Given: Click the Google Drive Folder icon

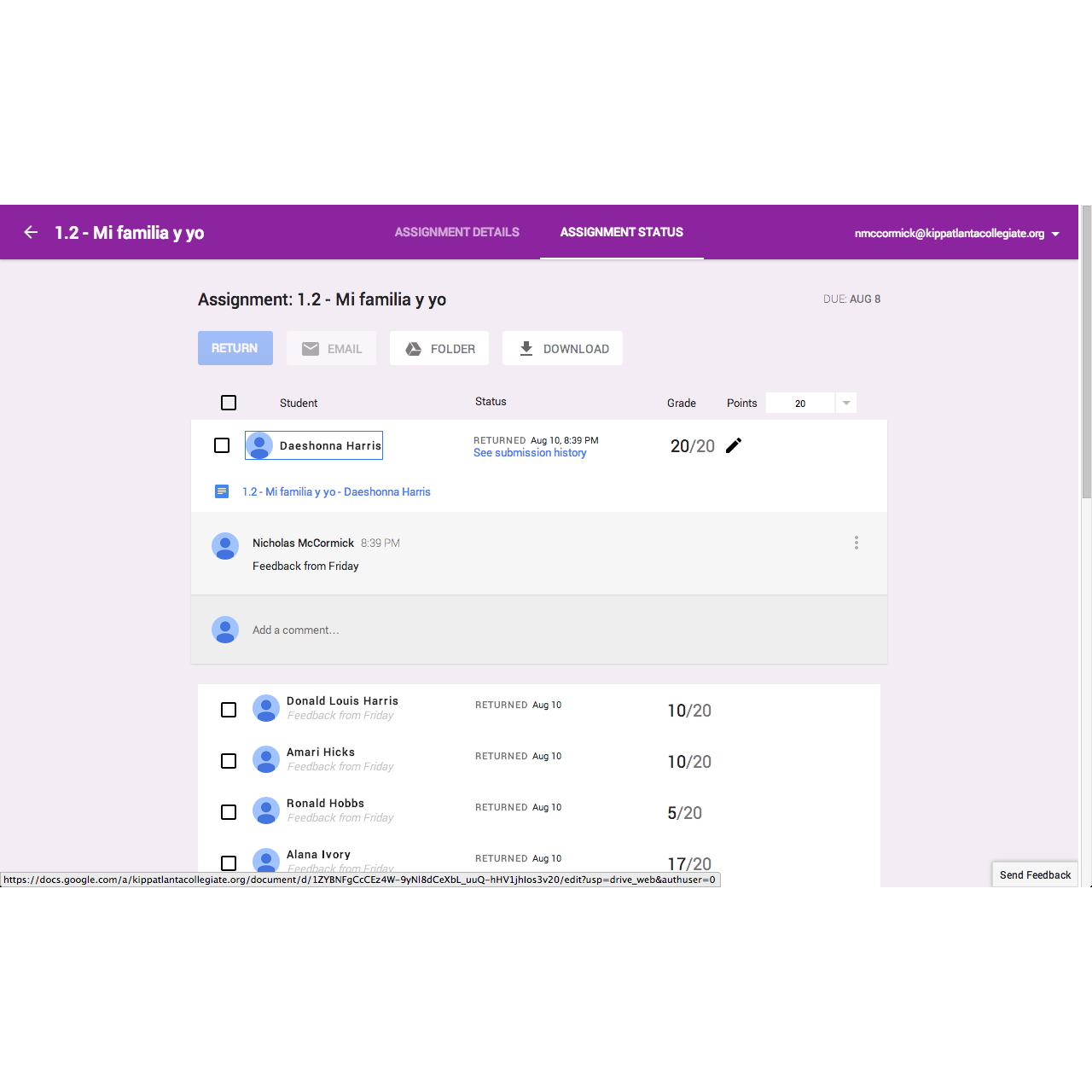Looking at the screenshot, I should tap(414, 349).
